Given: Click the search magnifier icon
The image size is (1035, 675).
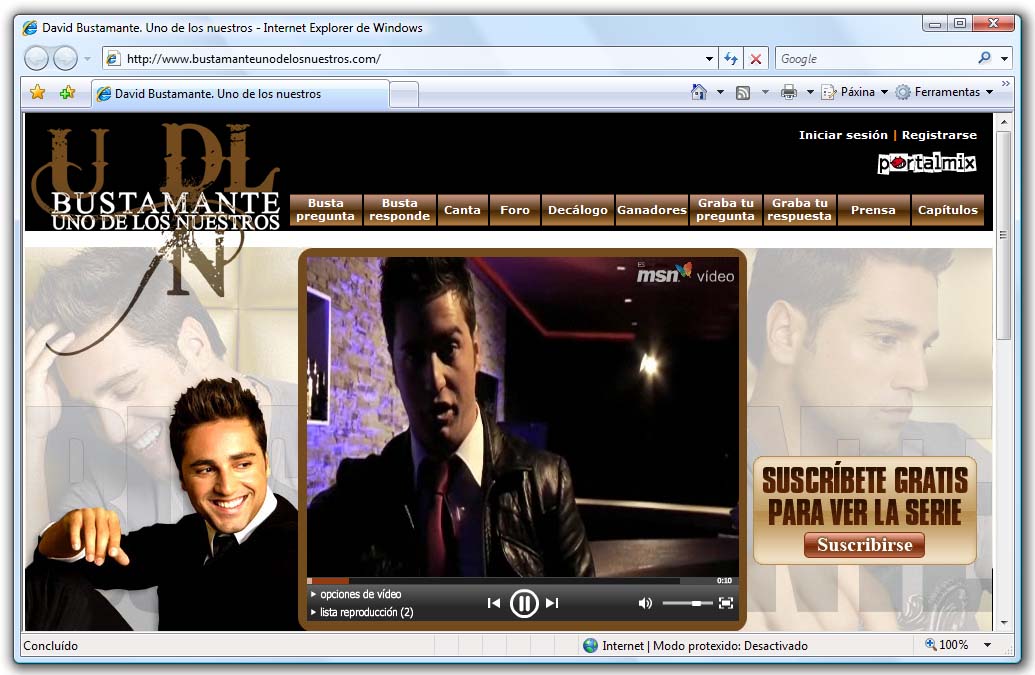Looking at the screenshot, I should point(984,58).
